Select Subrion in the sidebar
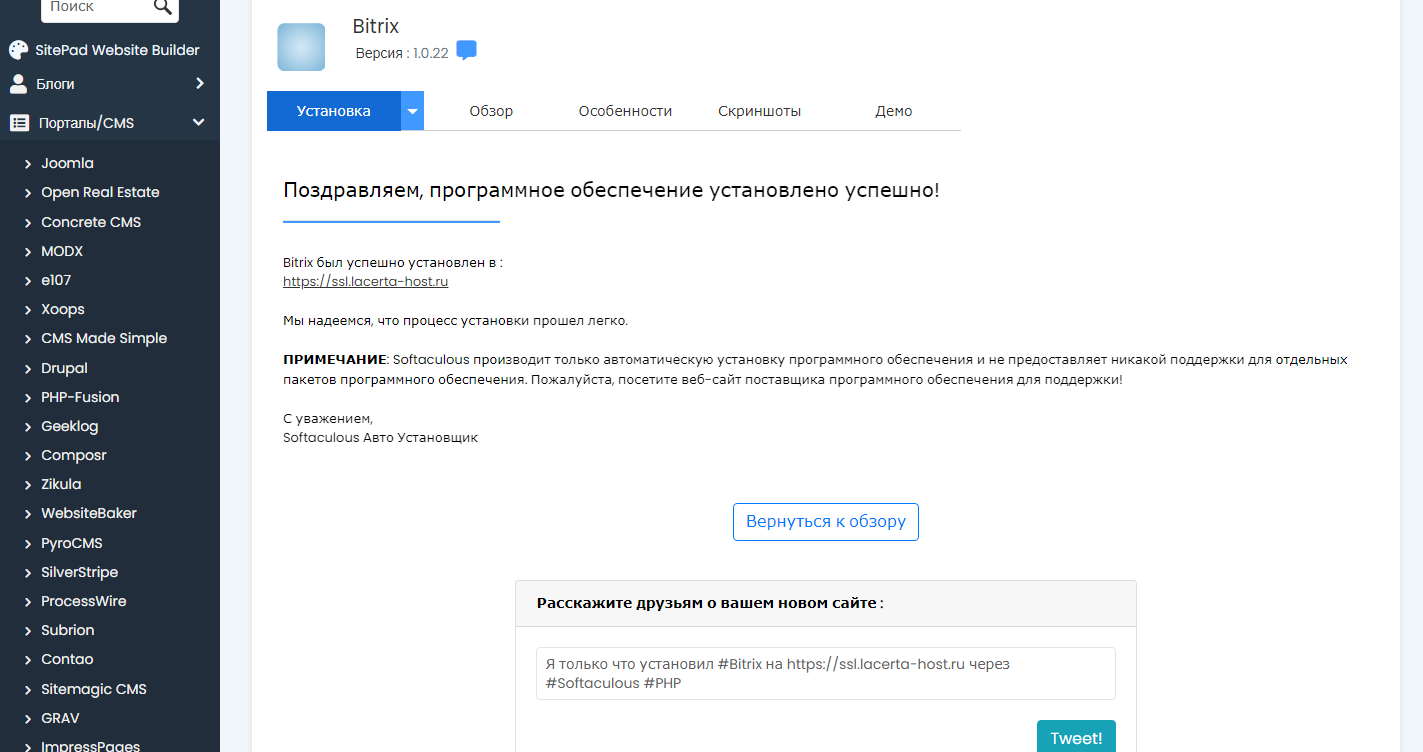The width and height of the screenshot is (1423, 752). pos(68,630)
